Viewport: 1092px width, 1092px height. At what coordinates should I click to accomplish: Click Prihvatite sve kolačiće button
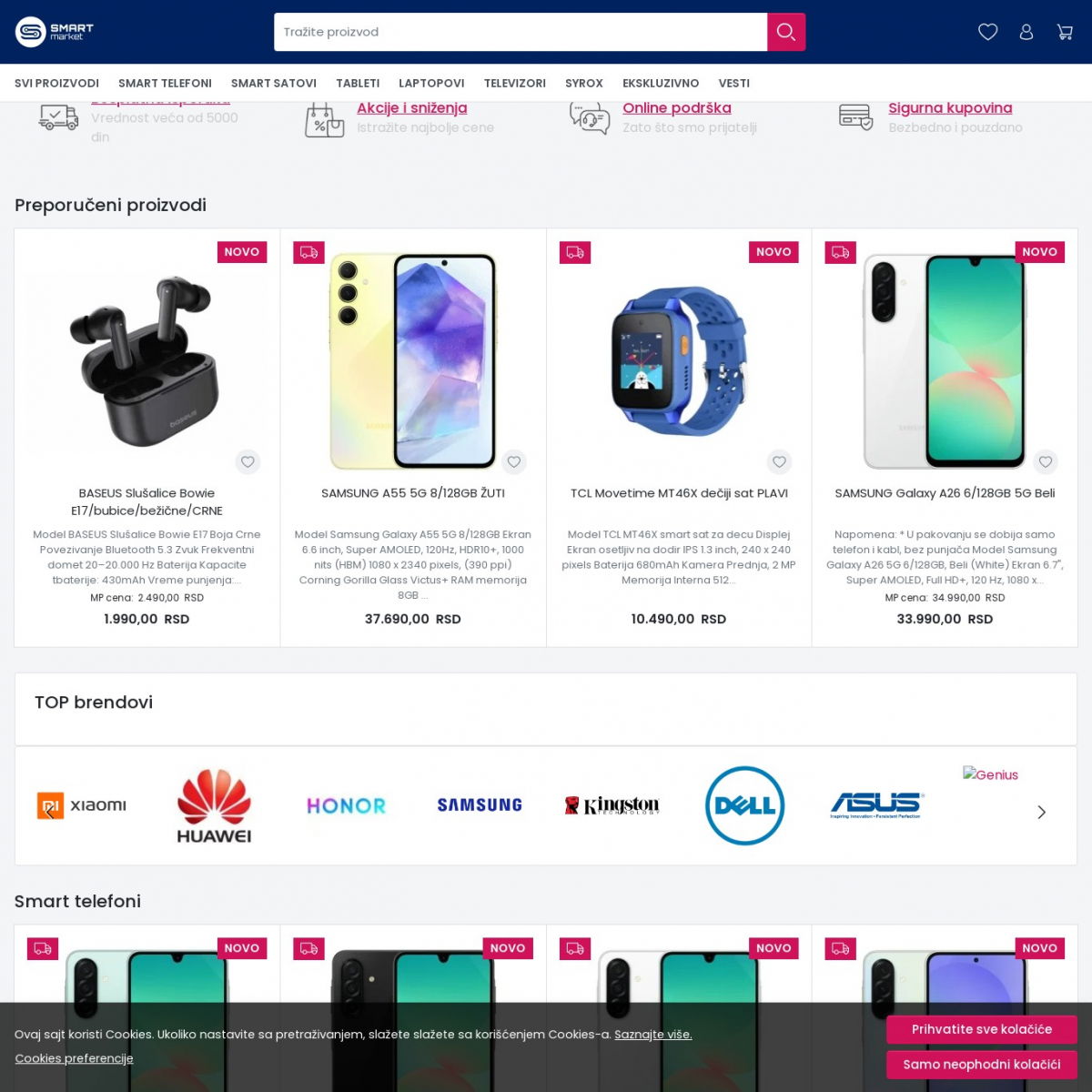982,1029
